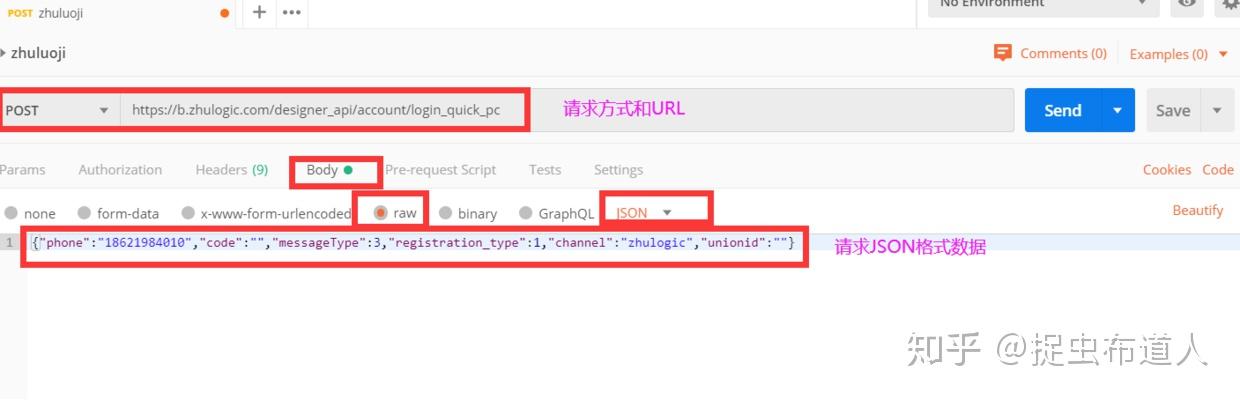Select x-www-form-urlencoded body type
Viewport: 1240px width, 400px height.
266,213
